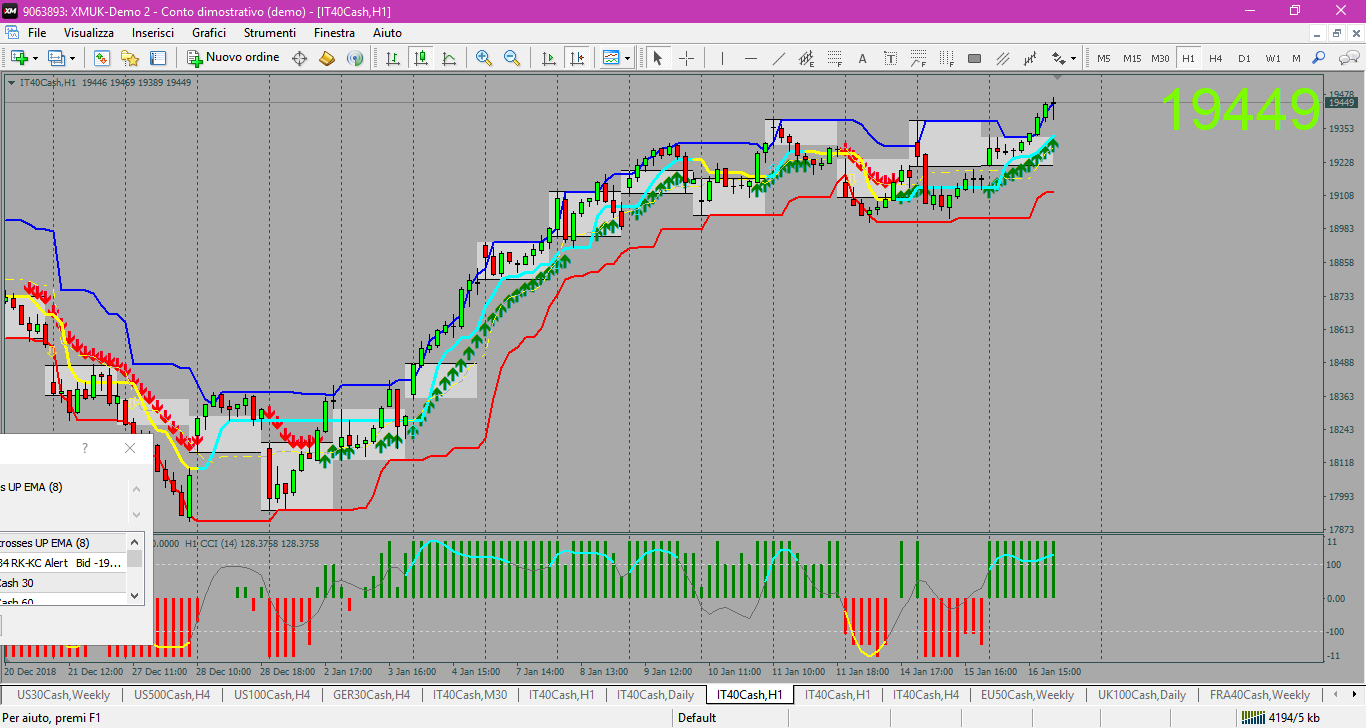Select the crosshair tool
Screen dimensions: 1366x728
click(686, 58)
